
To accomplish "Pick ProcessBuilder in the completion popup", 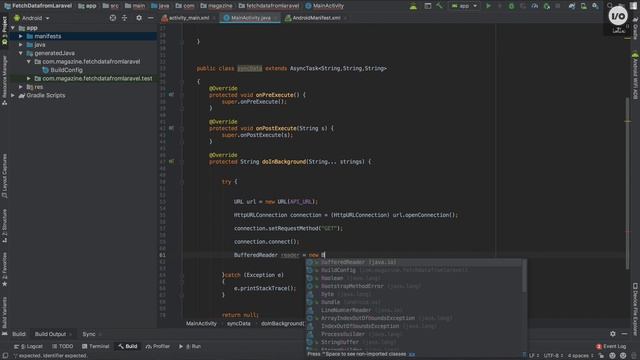I will 414,334.
